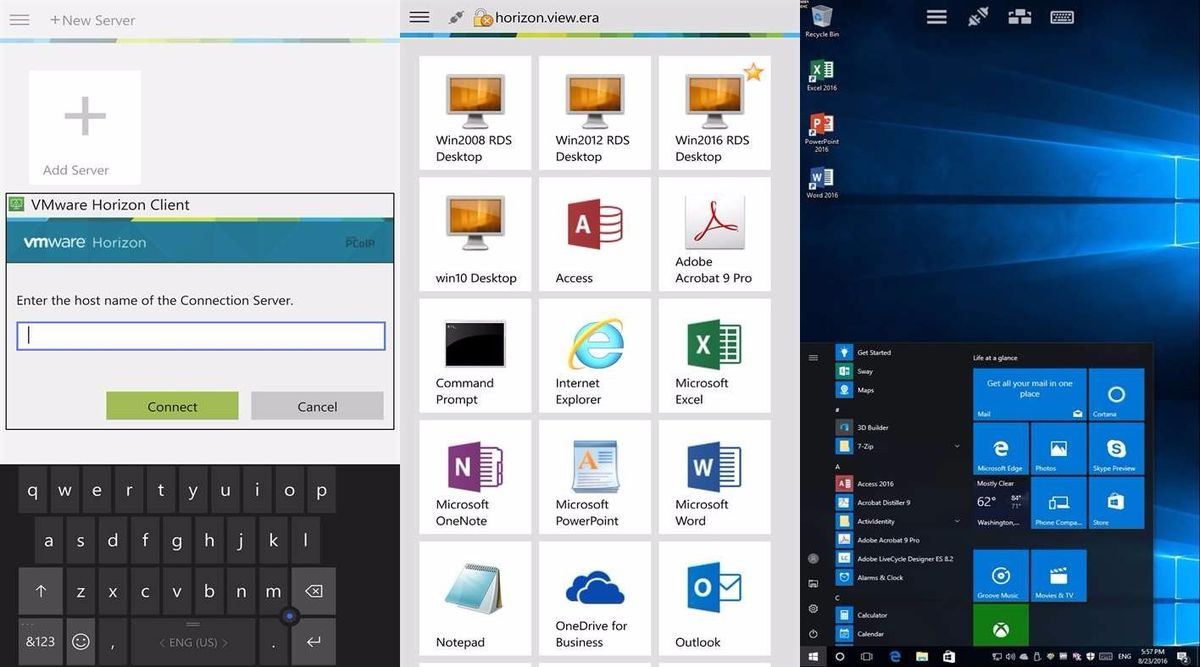This screenshot has height=667, width=1200.
Task: Open the hamburger menu next to New Server
Action: point(19,19)
